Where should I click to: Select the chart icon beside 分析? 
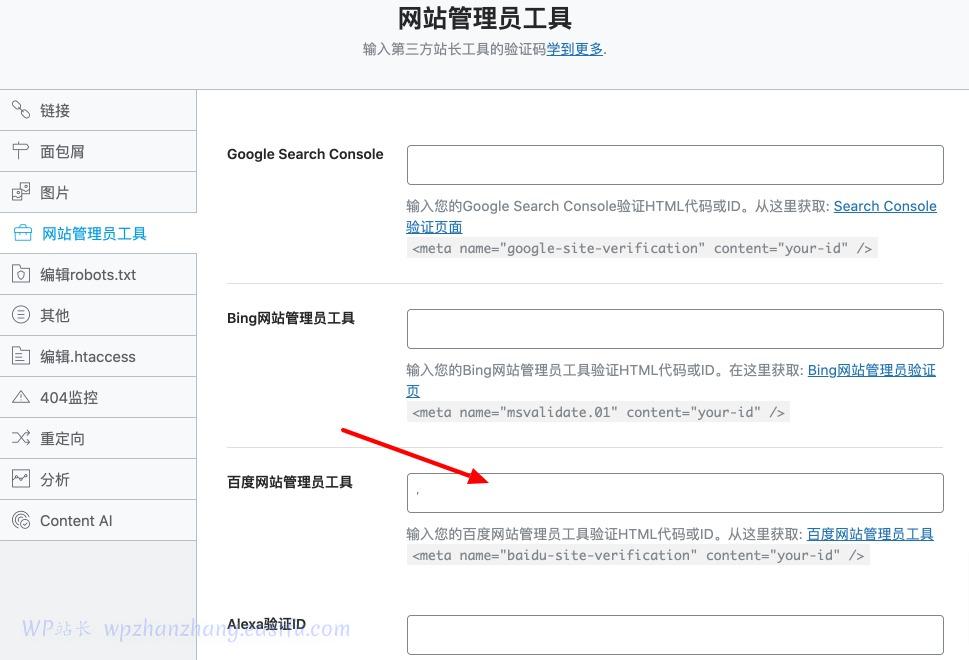[21, 479]
